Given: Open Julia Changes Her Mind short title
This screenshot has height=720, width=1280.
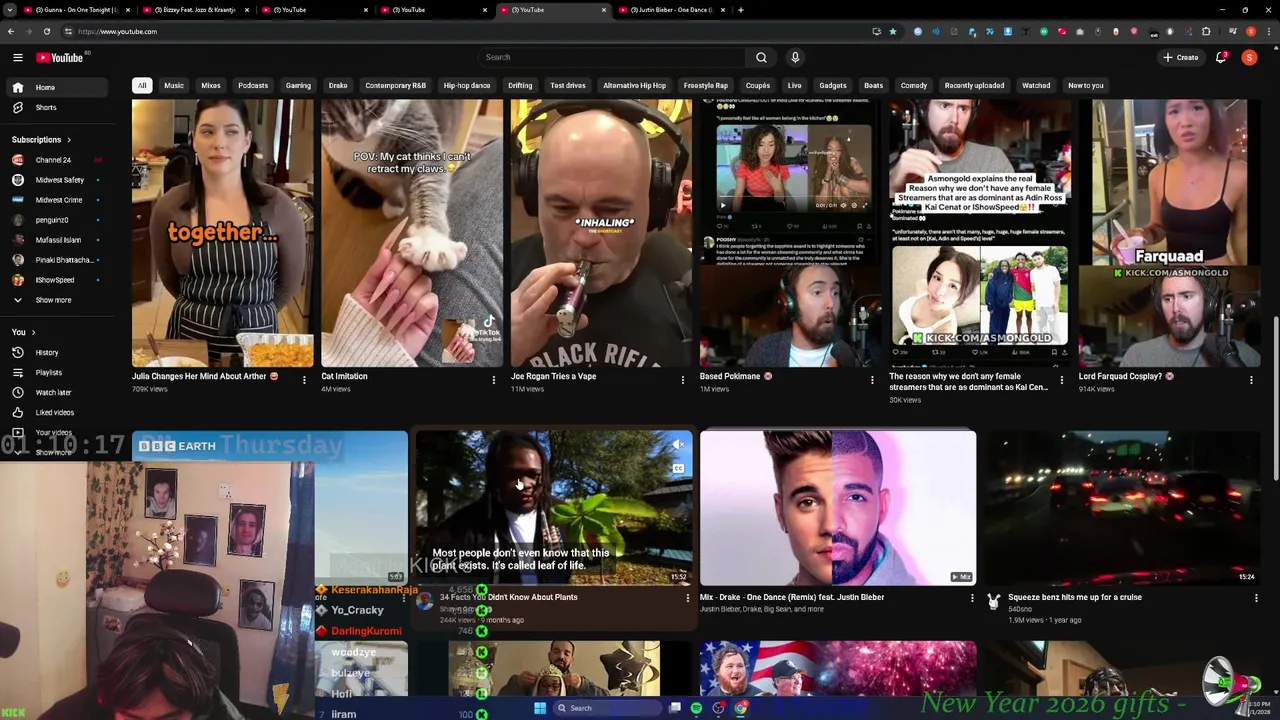Looking at the screenshot, I should [205, 377].
